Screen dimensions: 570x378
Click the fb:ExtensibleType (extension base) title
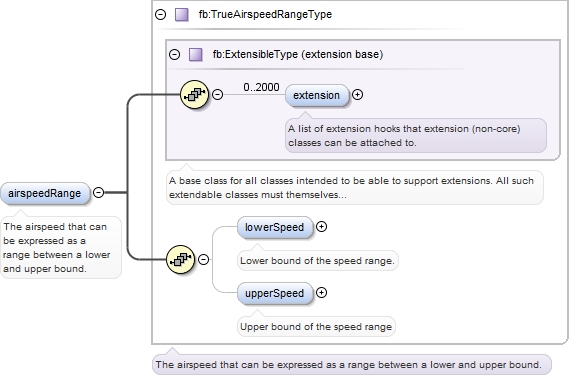point(298,55)
